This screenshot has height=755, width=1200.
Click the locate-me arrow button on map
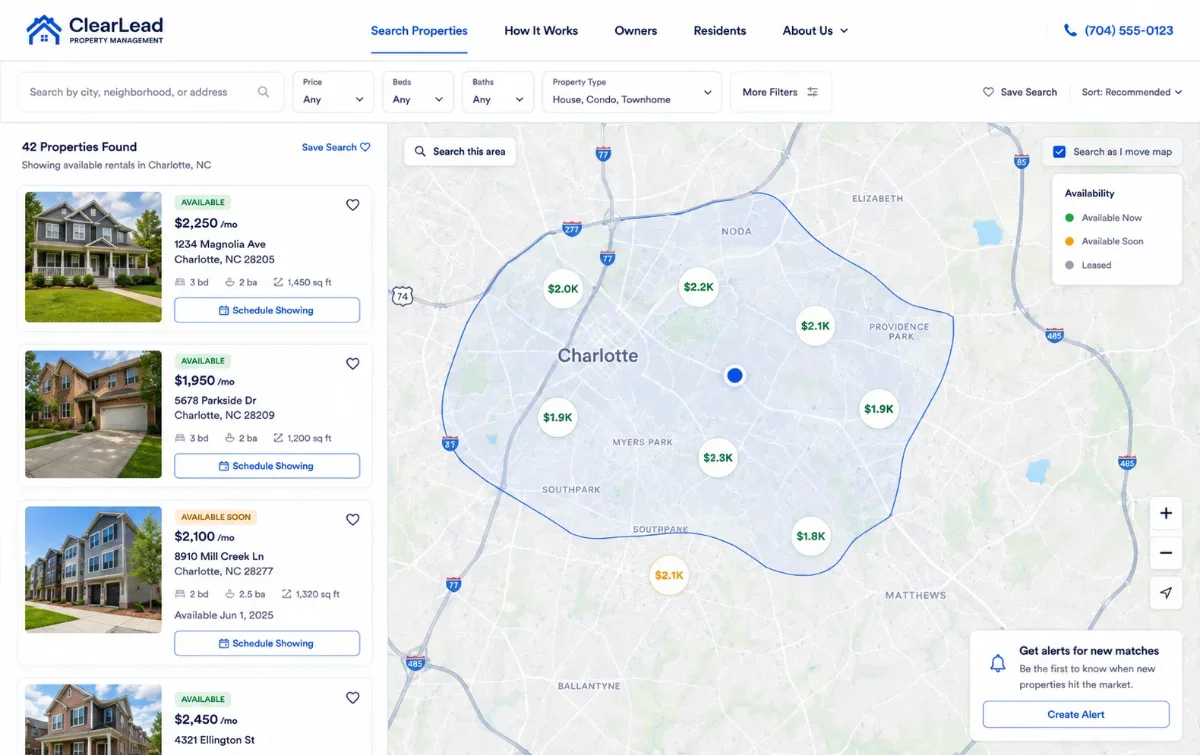pyautogui.click(x=1166, y=593)
